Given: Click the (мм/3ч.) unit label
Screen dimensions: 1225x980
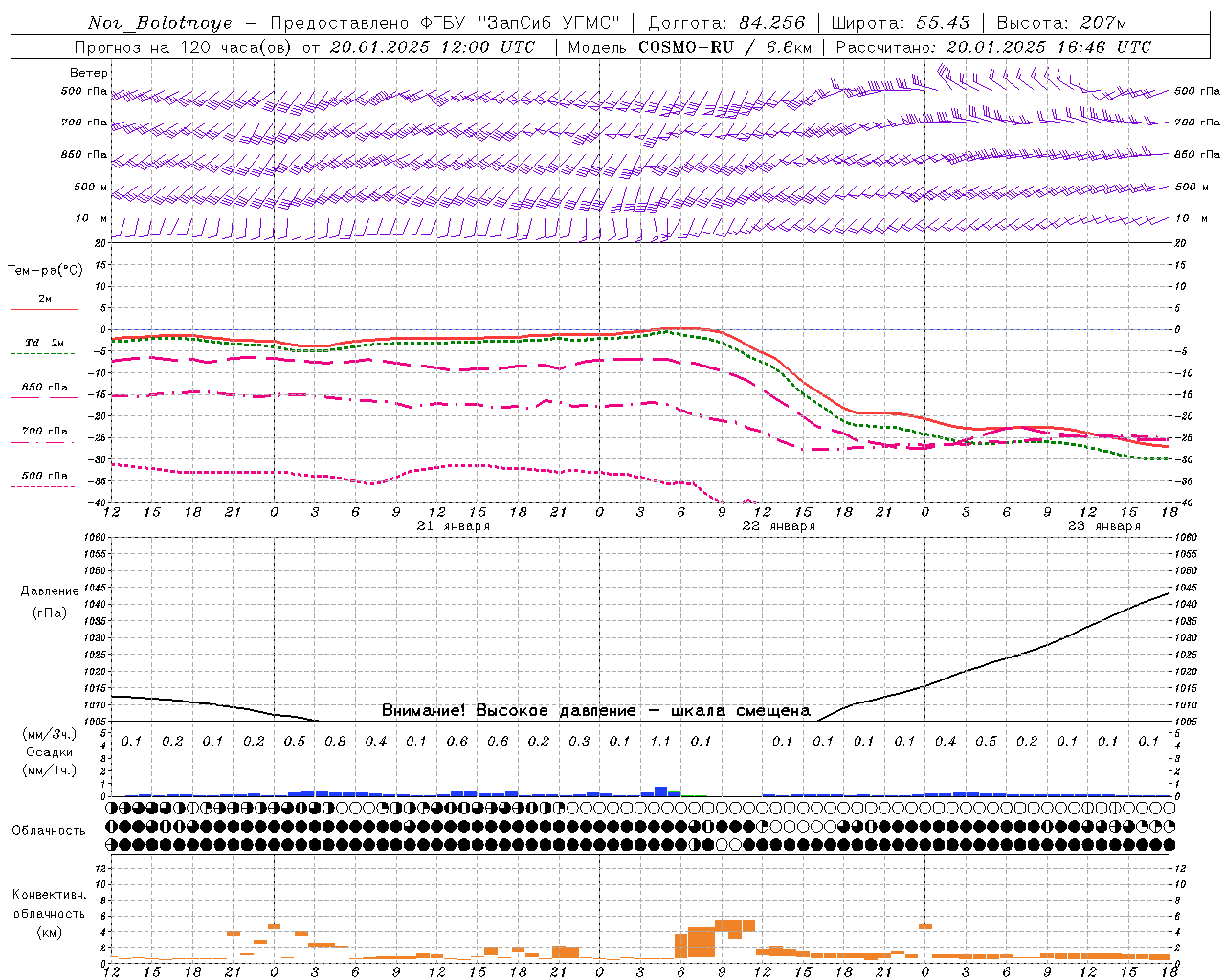Looking at the screenshot, I should coord(50,734).
